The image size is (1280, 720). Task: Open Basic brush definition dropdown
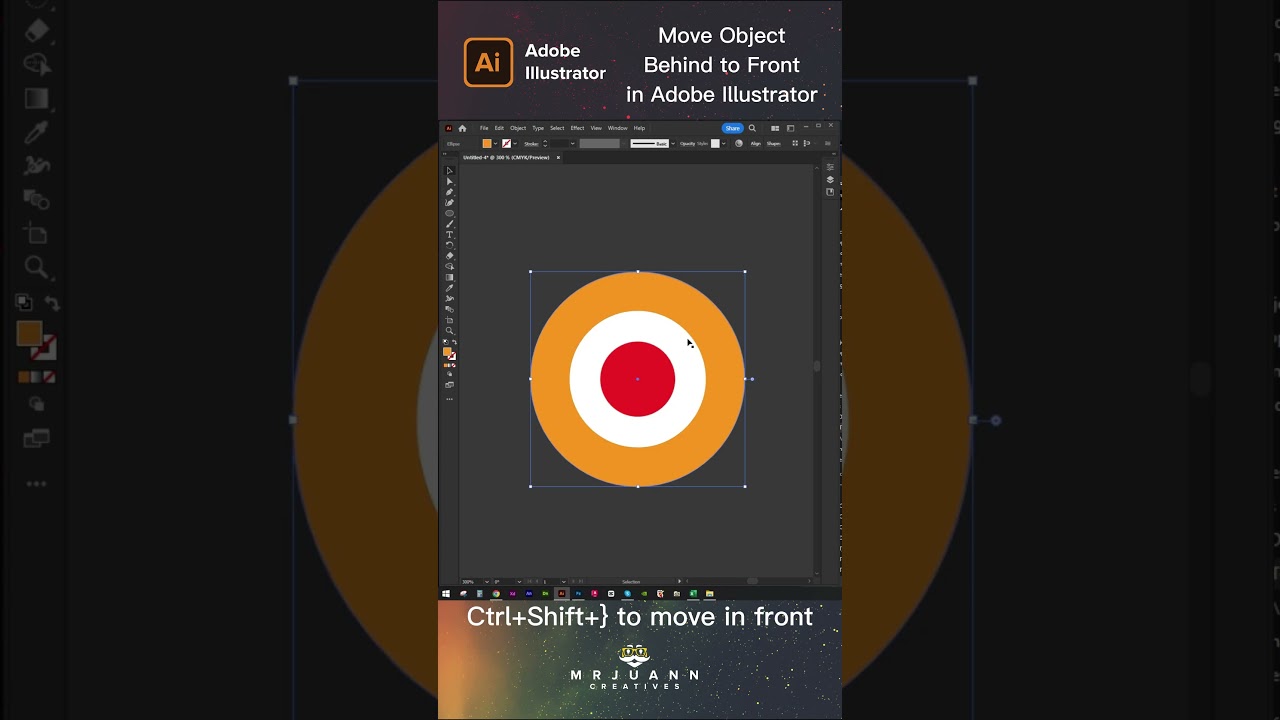673,144
